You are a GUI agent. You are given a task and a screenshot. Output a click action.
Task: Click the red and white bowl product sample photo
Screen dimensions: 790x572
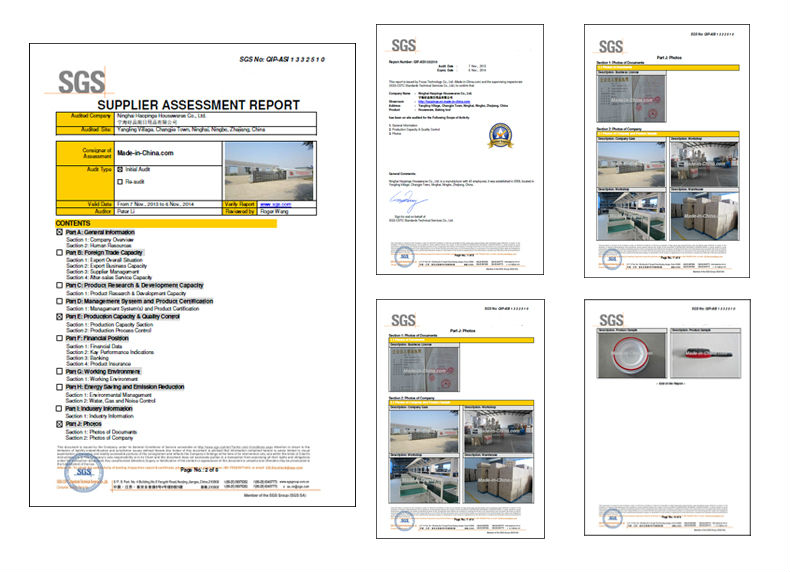(632, 355)
